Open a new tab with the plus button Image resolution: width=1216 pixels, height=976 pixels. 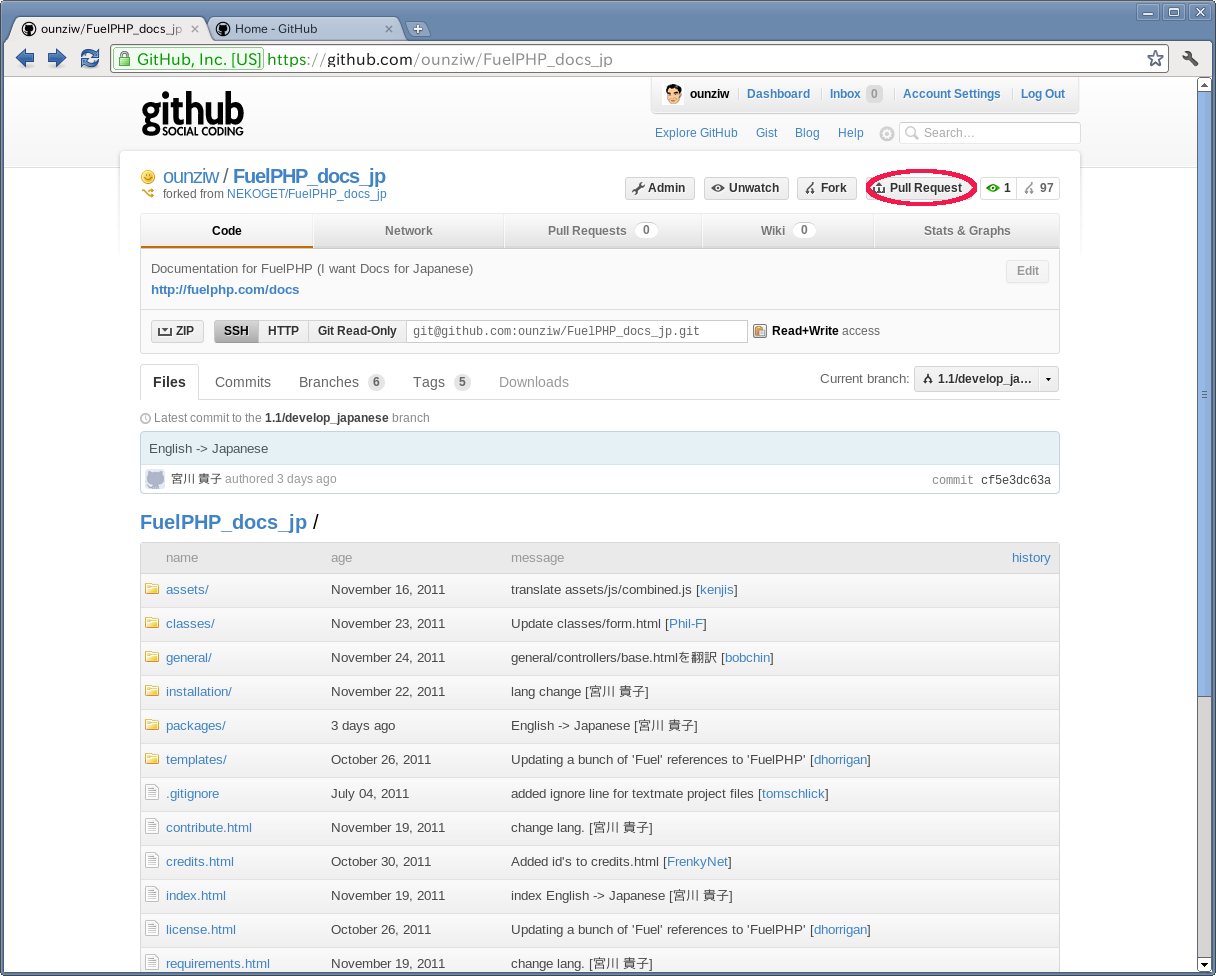coord(418,29)
